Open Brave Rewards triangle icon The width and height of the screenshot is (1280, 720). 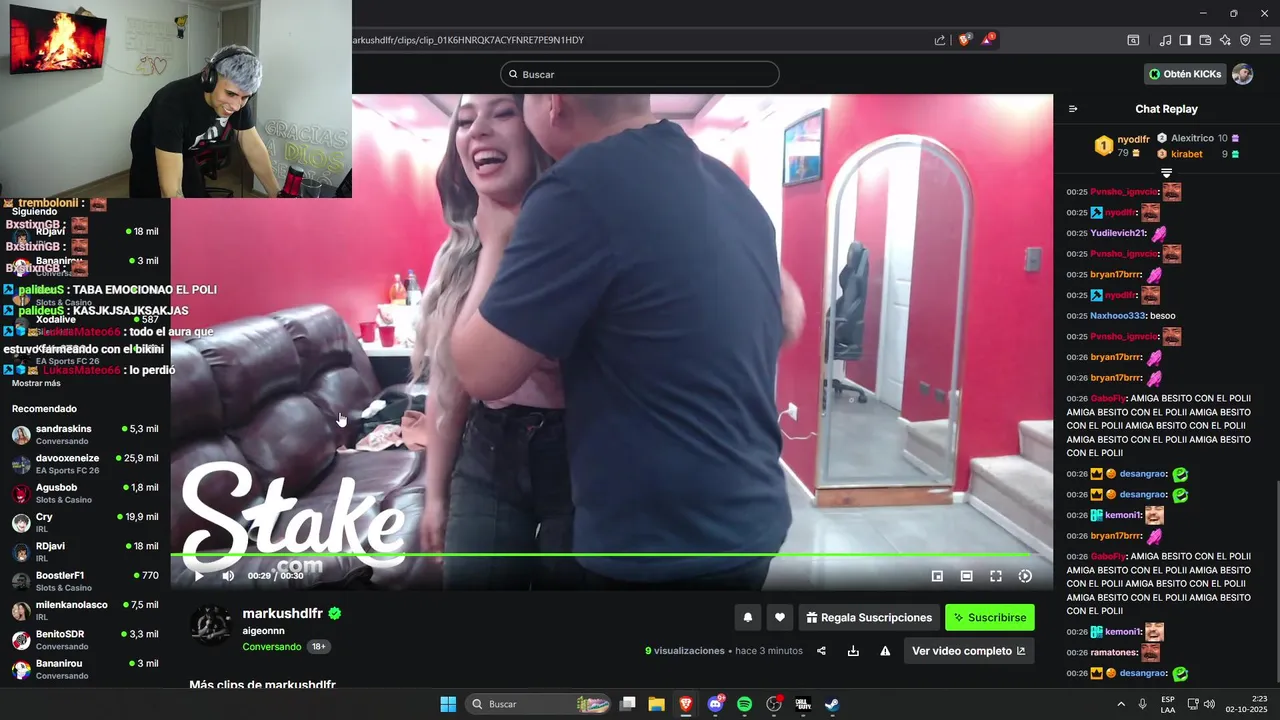point(988,40)
